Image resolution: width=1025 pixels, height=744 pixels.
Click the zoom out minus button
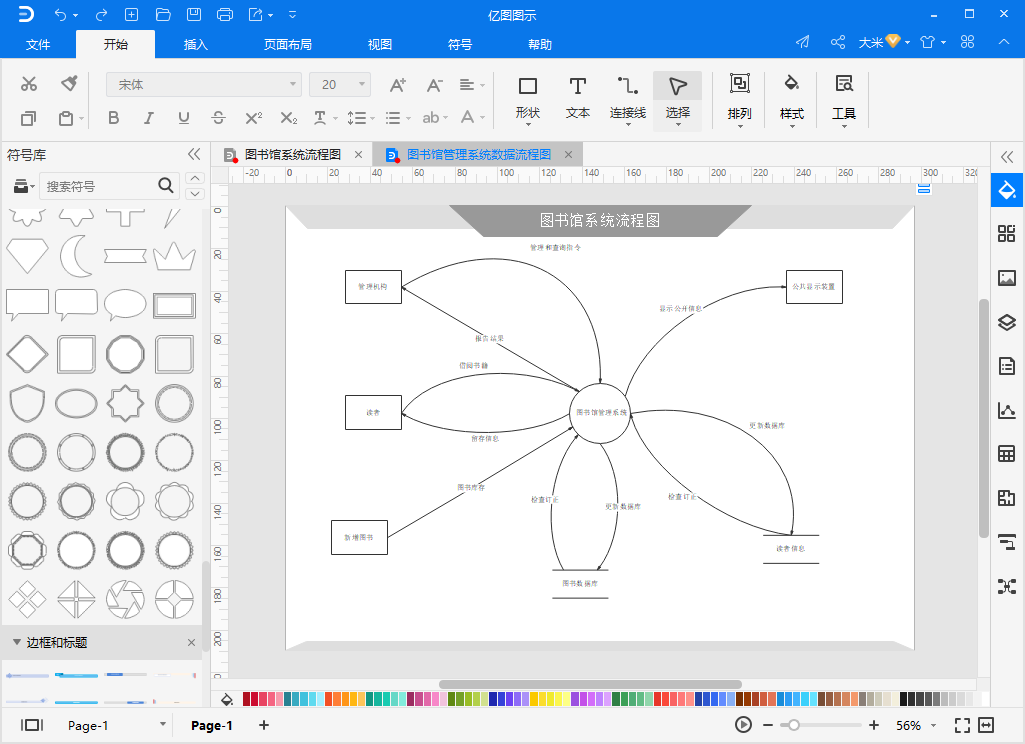(x=767, y=725)
